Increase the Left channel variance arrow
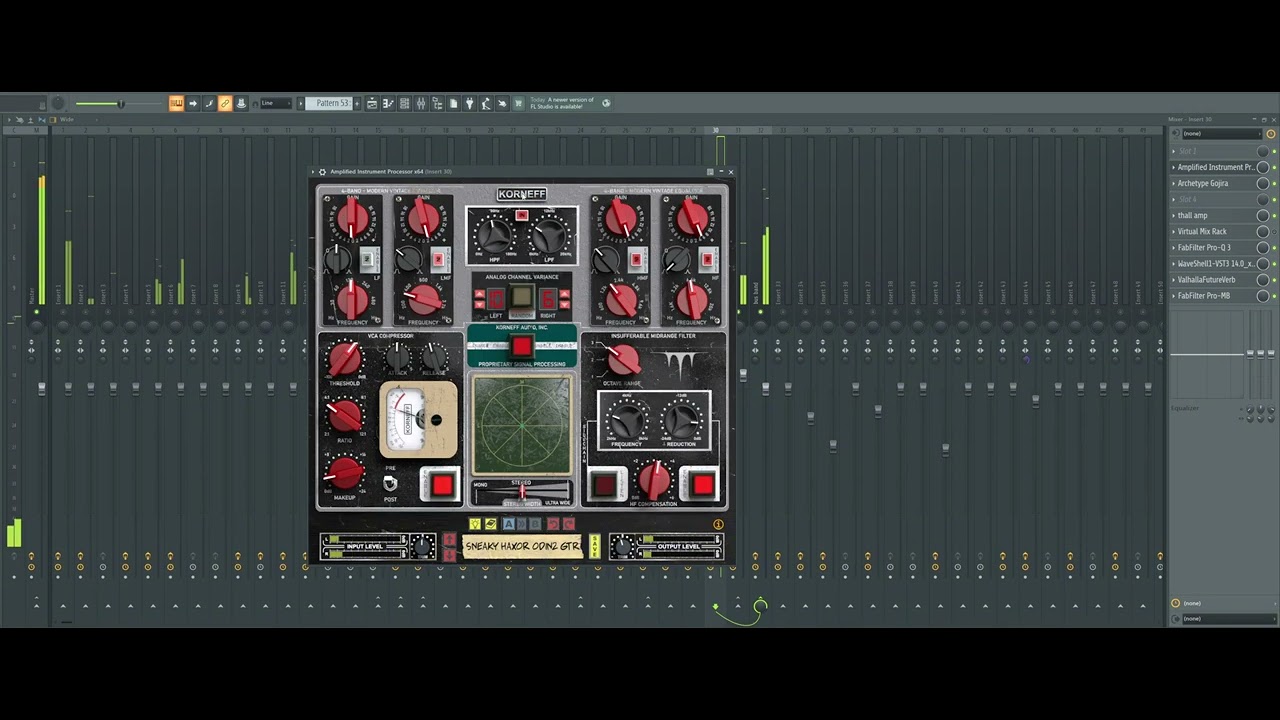Screen dimensions: 1280x720 click(x=480, y=294)
